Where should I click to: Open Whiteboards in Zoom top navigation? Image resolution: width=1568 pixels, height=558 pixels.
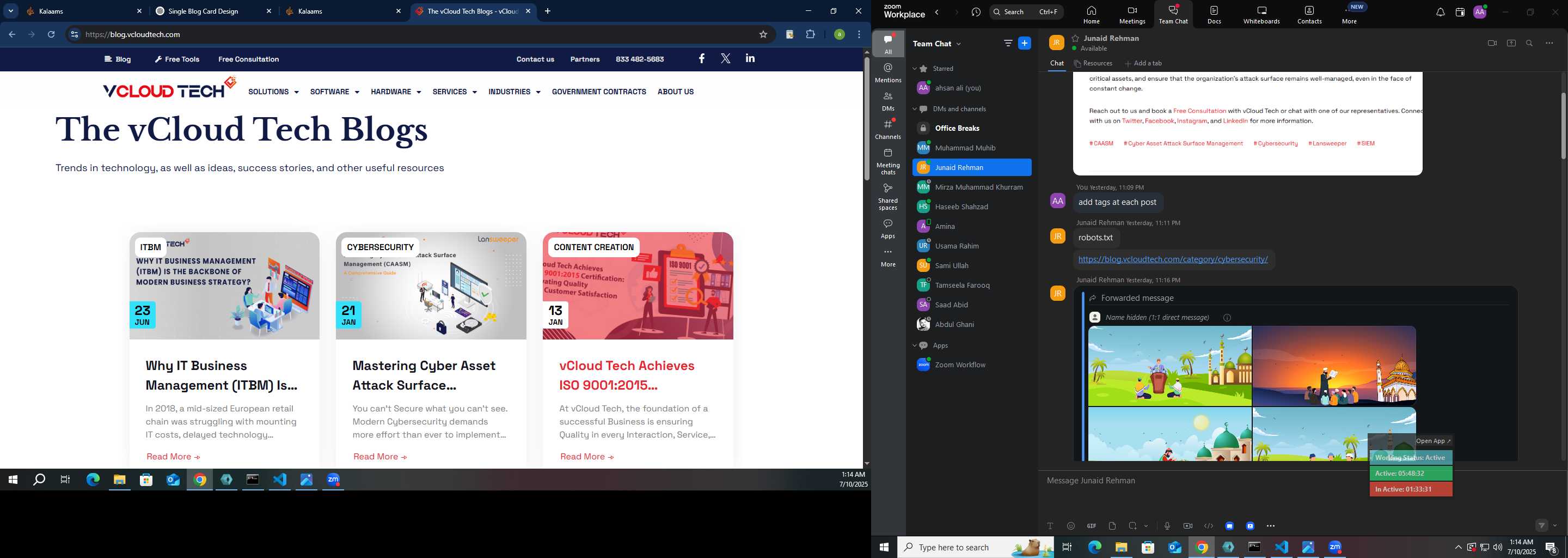pos(1262,15)
